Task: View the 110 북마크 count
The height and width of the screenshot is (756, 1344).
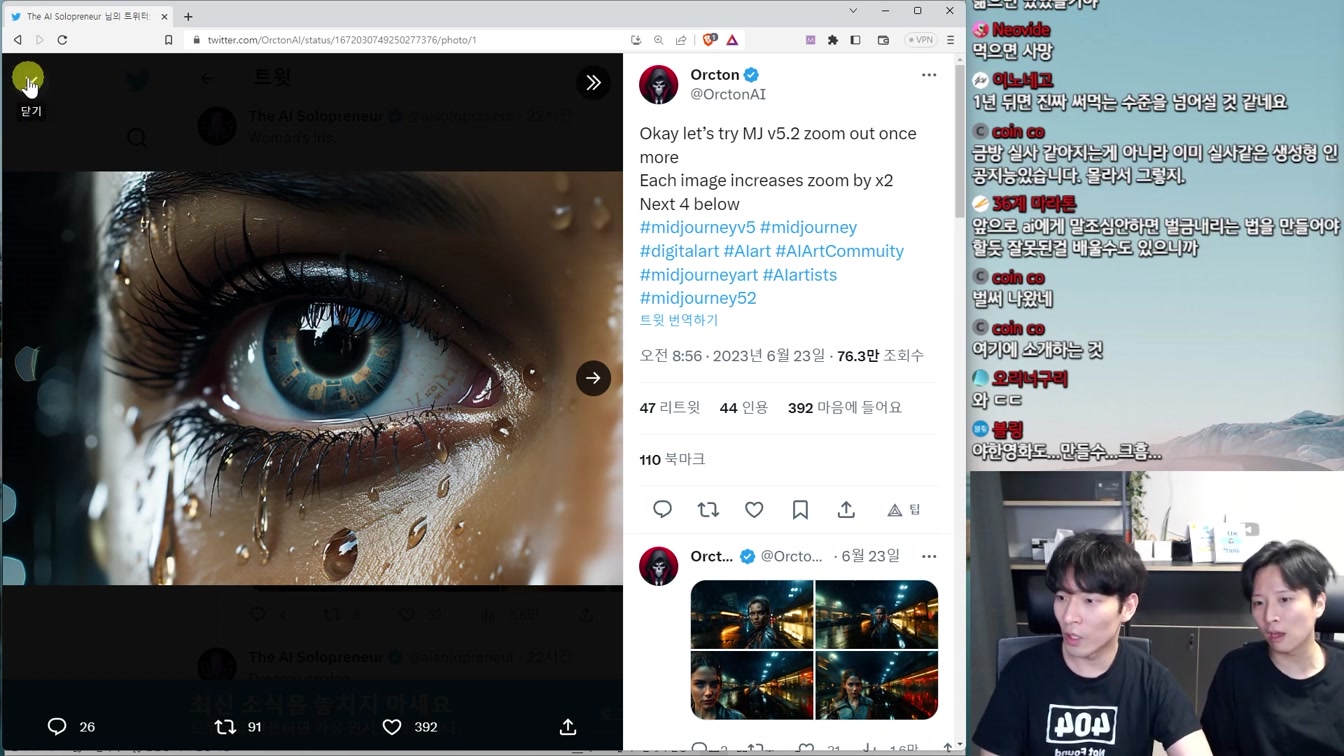Action: pos(672,459)
